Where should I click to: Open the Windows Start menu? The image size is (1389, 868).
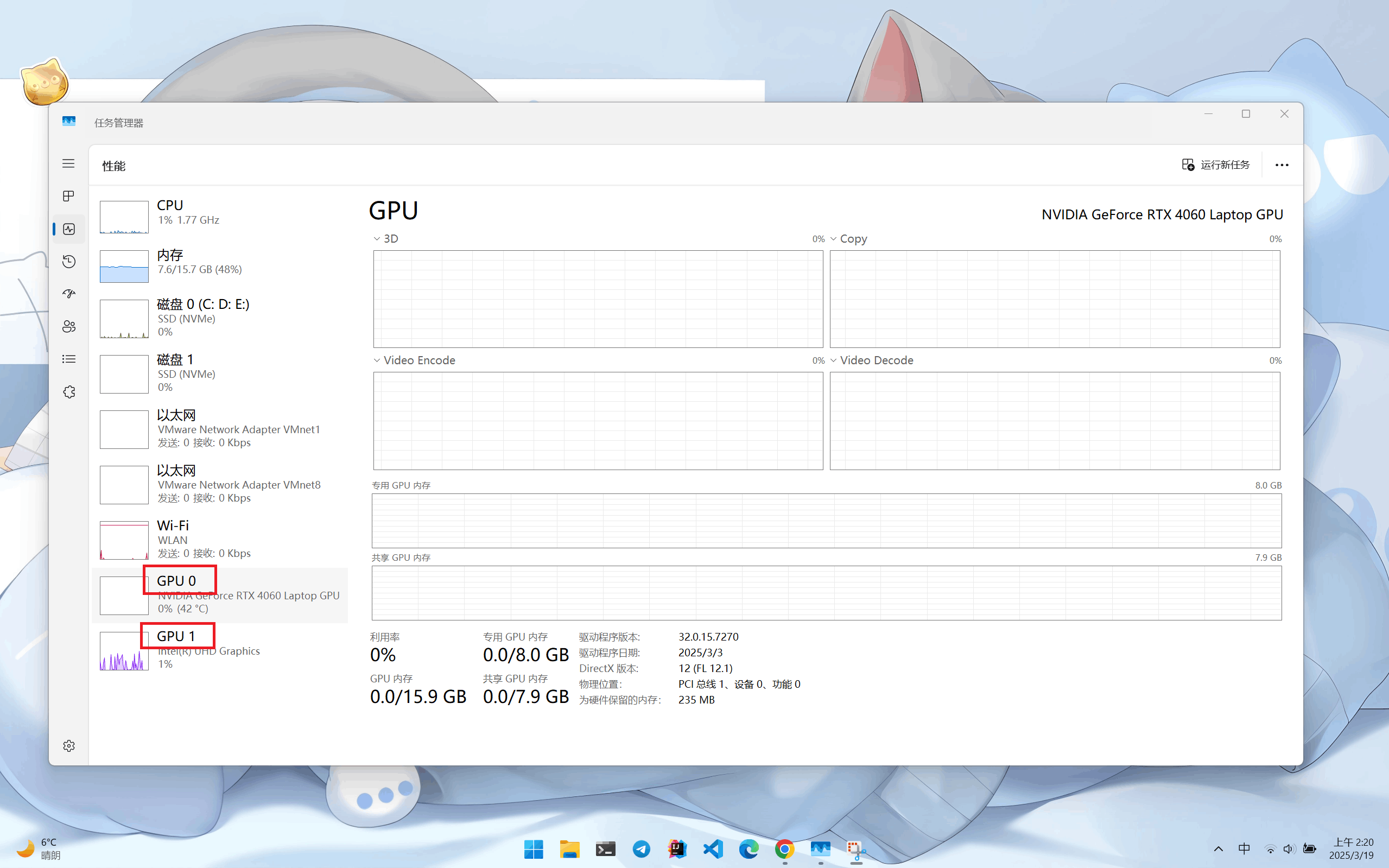point(533,849)
